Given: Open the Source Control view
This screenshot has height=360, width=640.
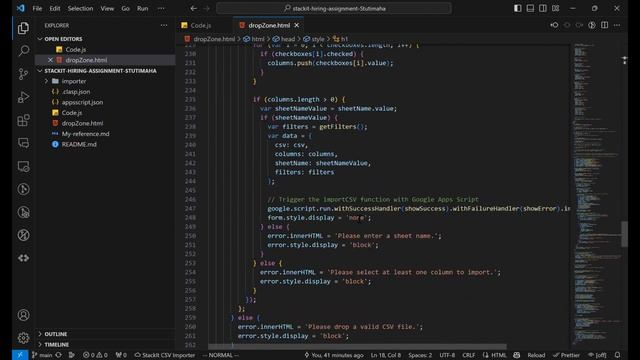Looking at the screenshot, I should [23, 74].
